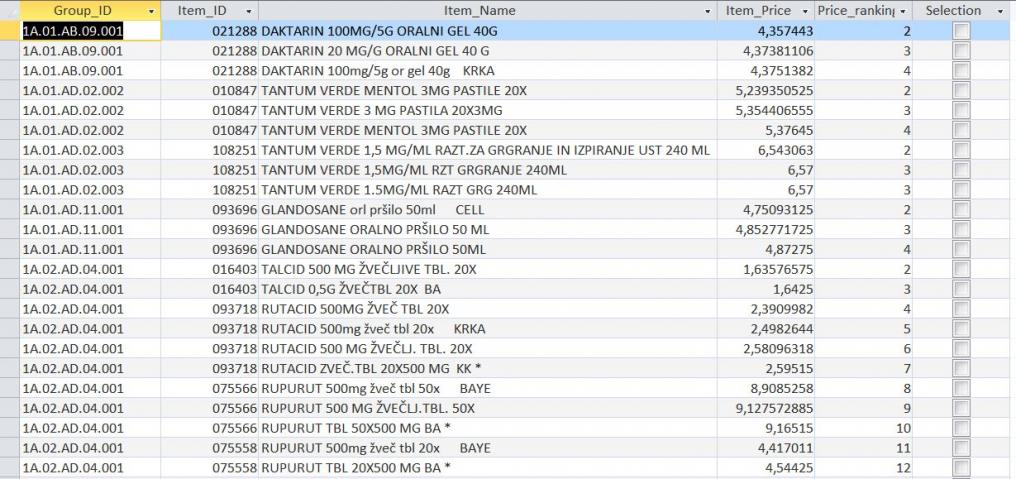Screen dimensions: 1016x479
Task: Check Selection for the row priced 5,37645
Action: 961,130
